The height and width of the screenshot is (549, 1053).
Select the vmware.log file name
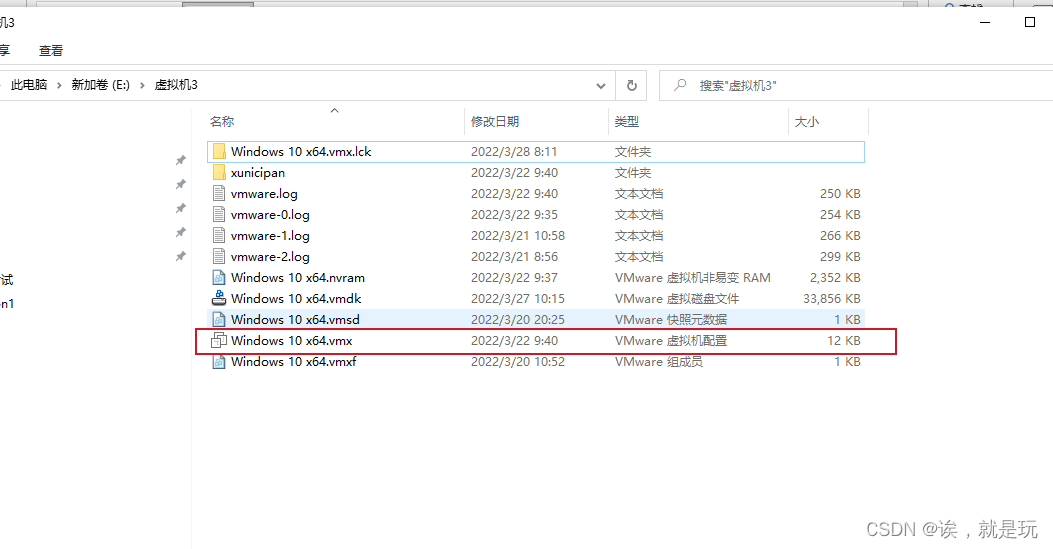[264, 193]
